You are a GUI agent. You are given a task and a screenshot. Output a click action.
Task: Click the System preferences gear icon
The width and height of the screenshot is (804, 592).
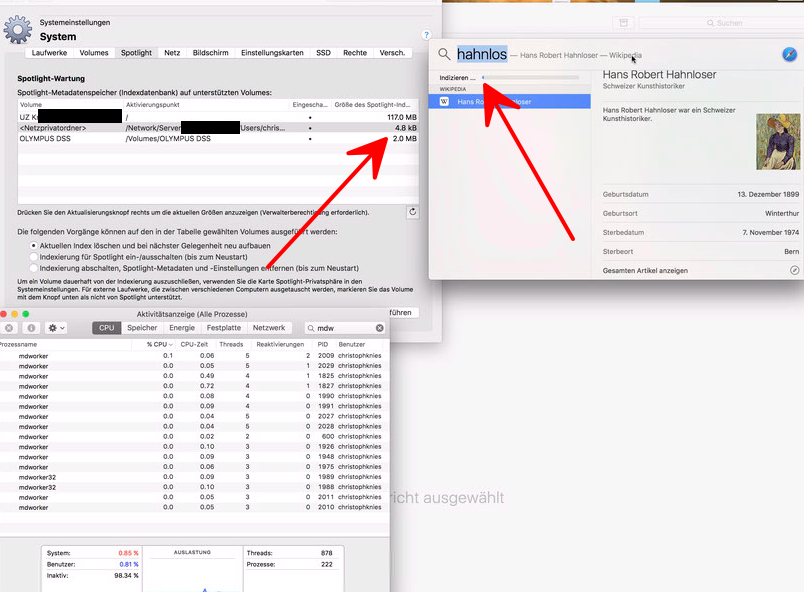click(x=18, y=29)
